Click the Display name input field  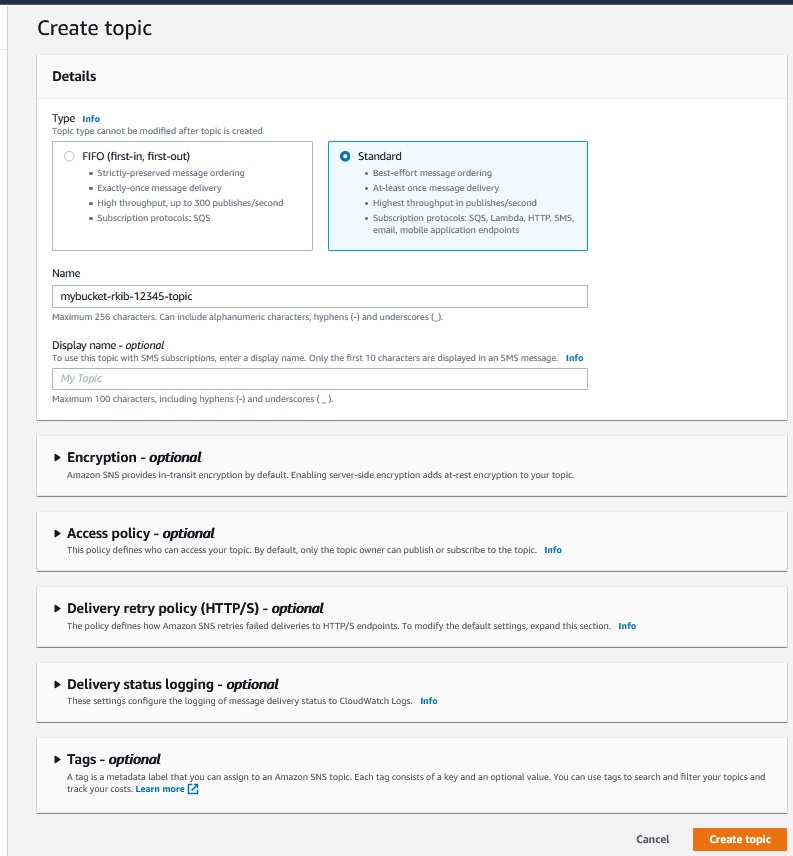click(x=319, y=378)
